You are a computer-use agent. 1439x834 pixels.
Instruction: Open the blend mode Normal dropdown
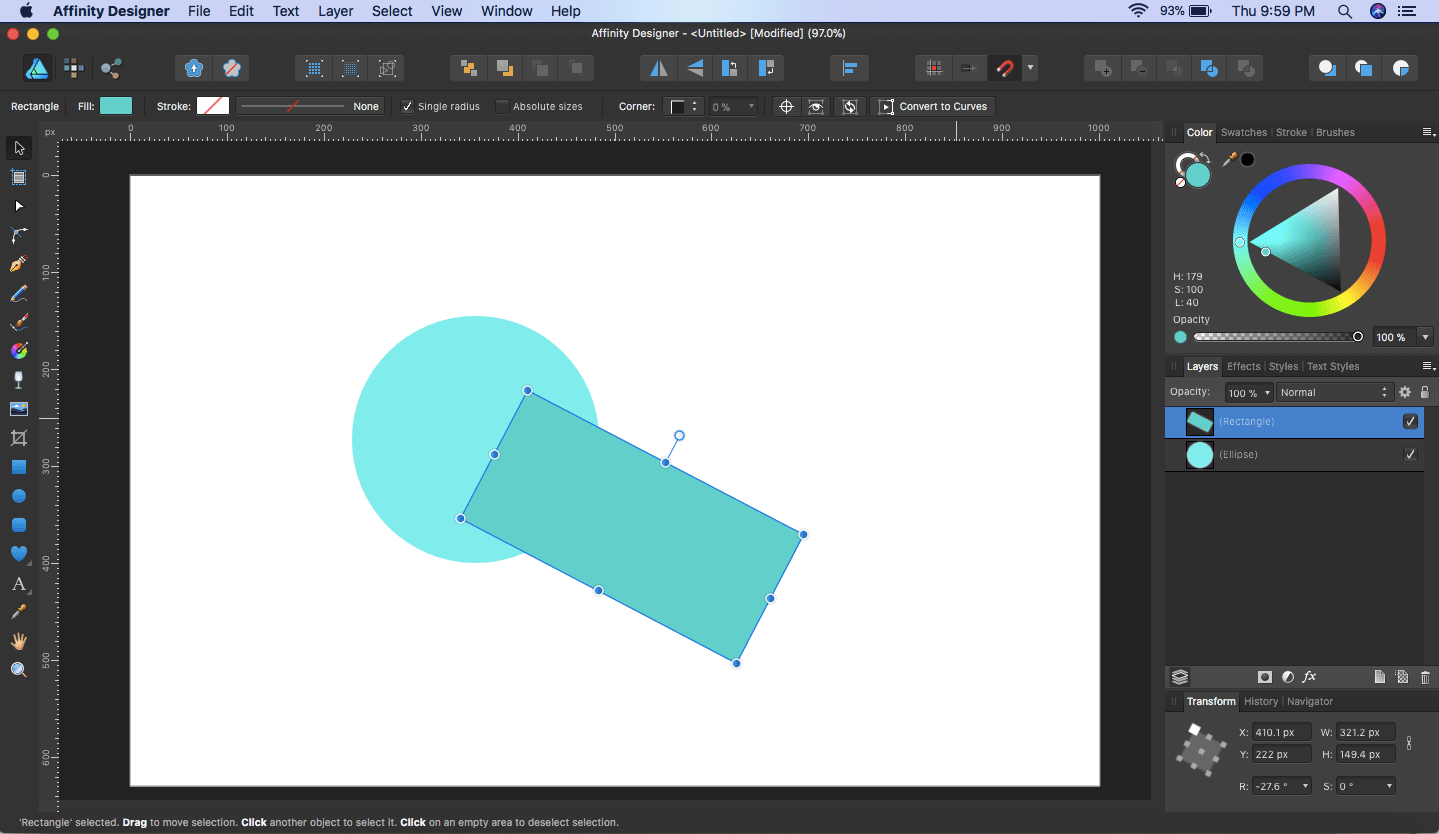(x=1334, y=392)
